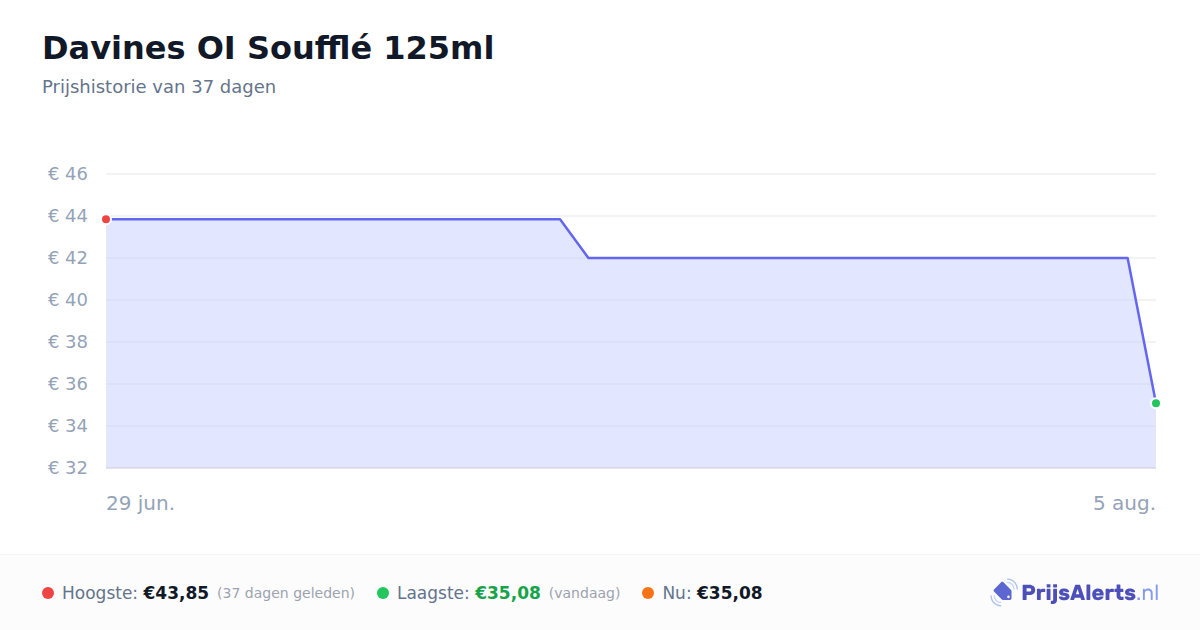Open the PrijsAlerts.nl brand link
Viewport: 1200px width, 630px height.
pyautogui.click(x=1075, y=593)
